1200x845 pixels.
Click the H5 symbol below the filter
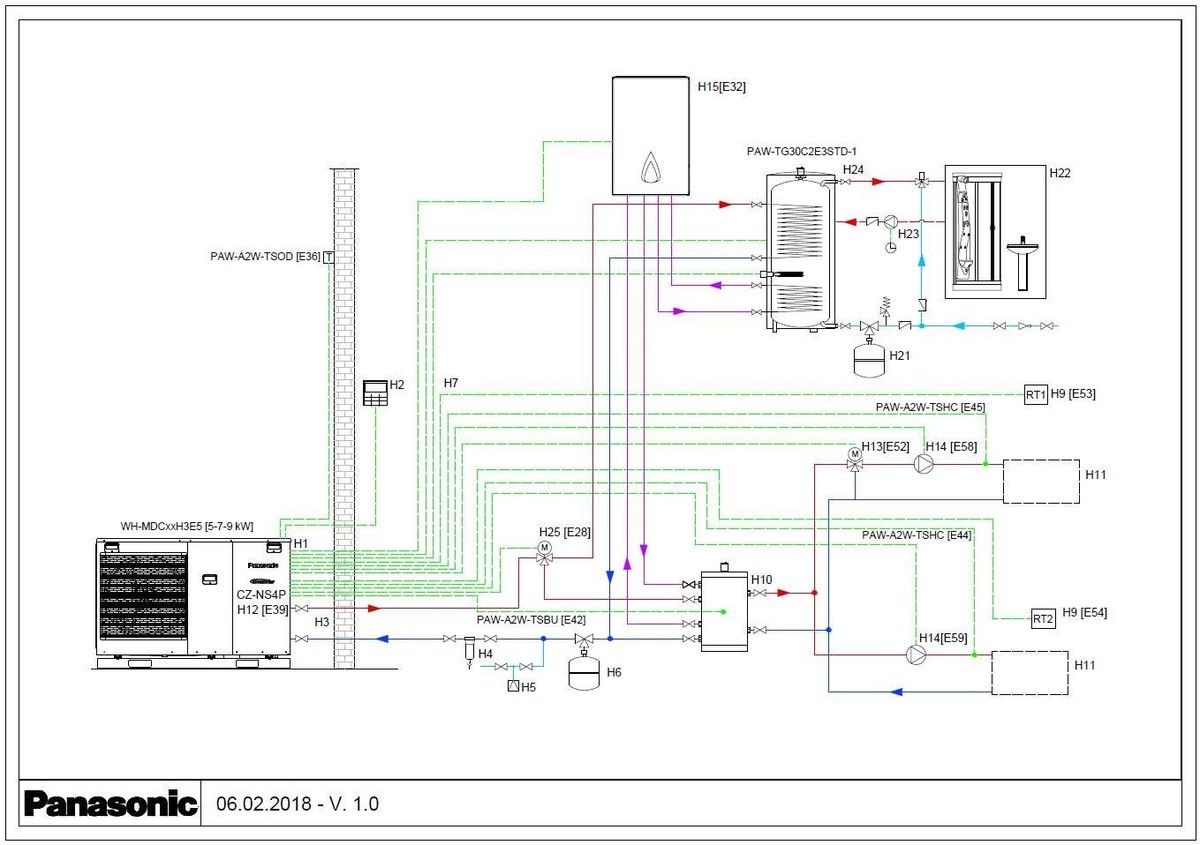(514, 686)
